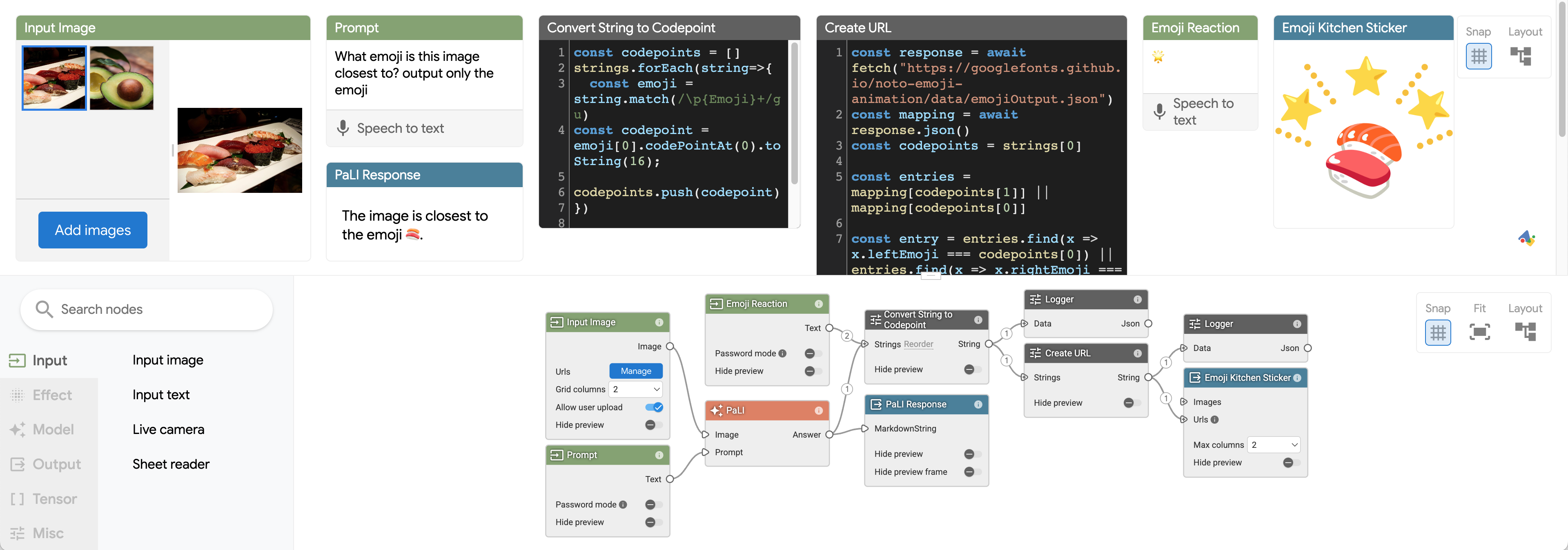Click the microphone icon under Prompt panel
The width and height of the screenshot is (1568, 550).
click(343, 128)
